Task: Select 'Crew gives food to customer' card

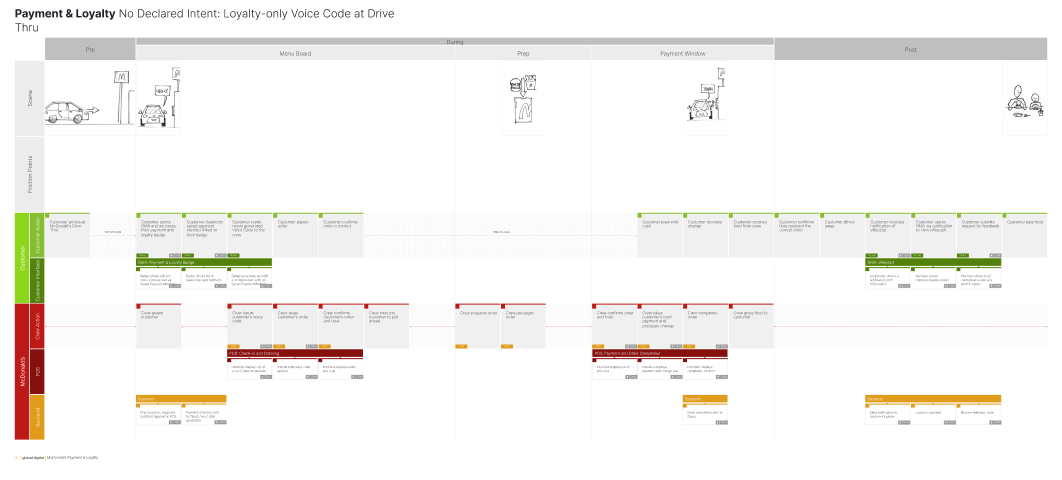Action: (750, 326)
